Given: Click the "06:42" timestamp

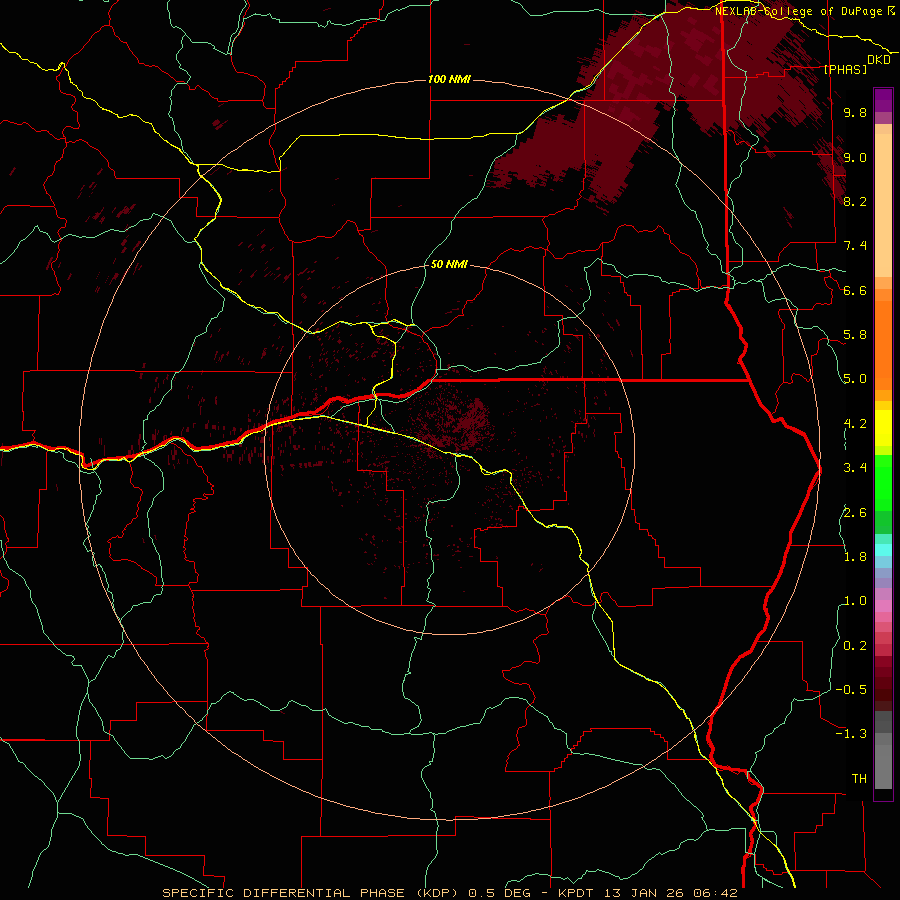Looking at the screenshot, I should (x=715, y=893).
